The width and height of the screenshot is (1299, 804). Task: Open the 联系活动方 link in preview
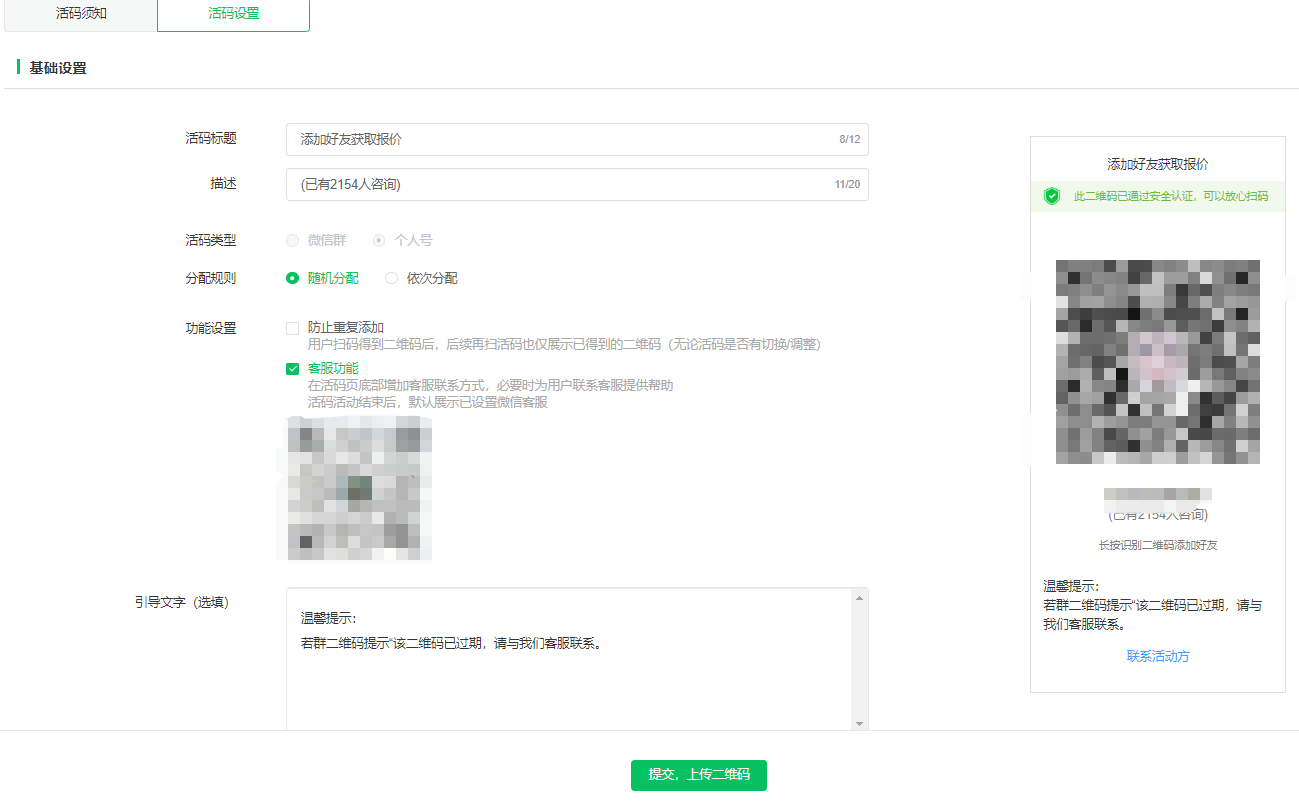pos(1158,656)
